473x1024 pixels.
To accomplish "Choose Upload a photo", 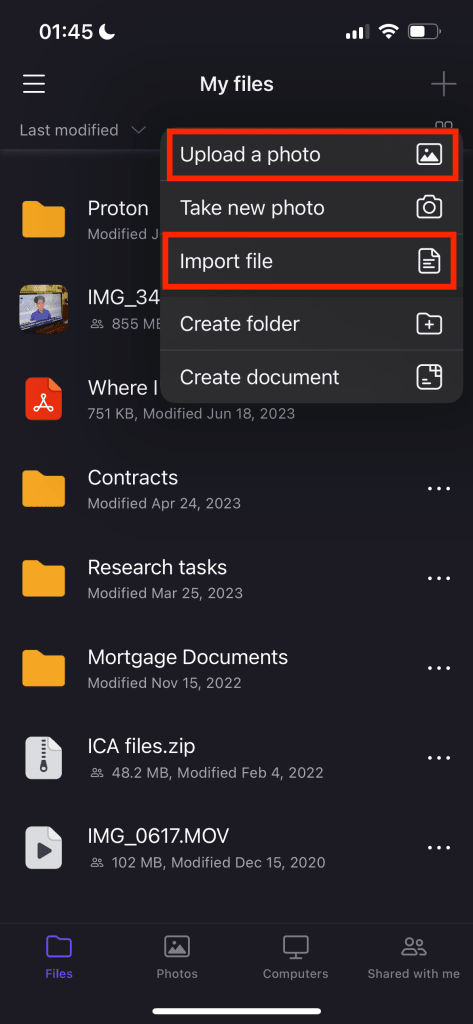I will click(312, 155).
